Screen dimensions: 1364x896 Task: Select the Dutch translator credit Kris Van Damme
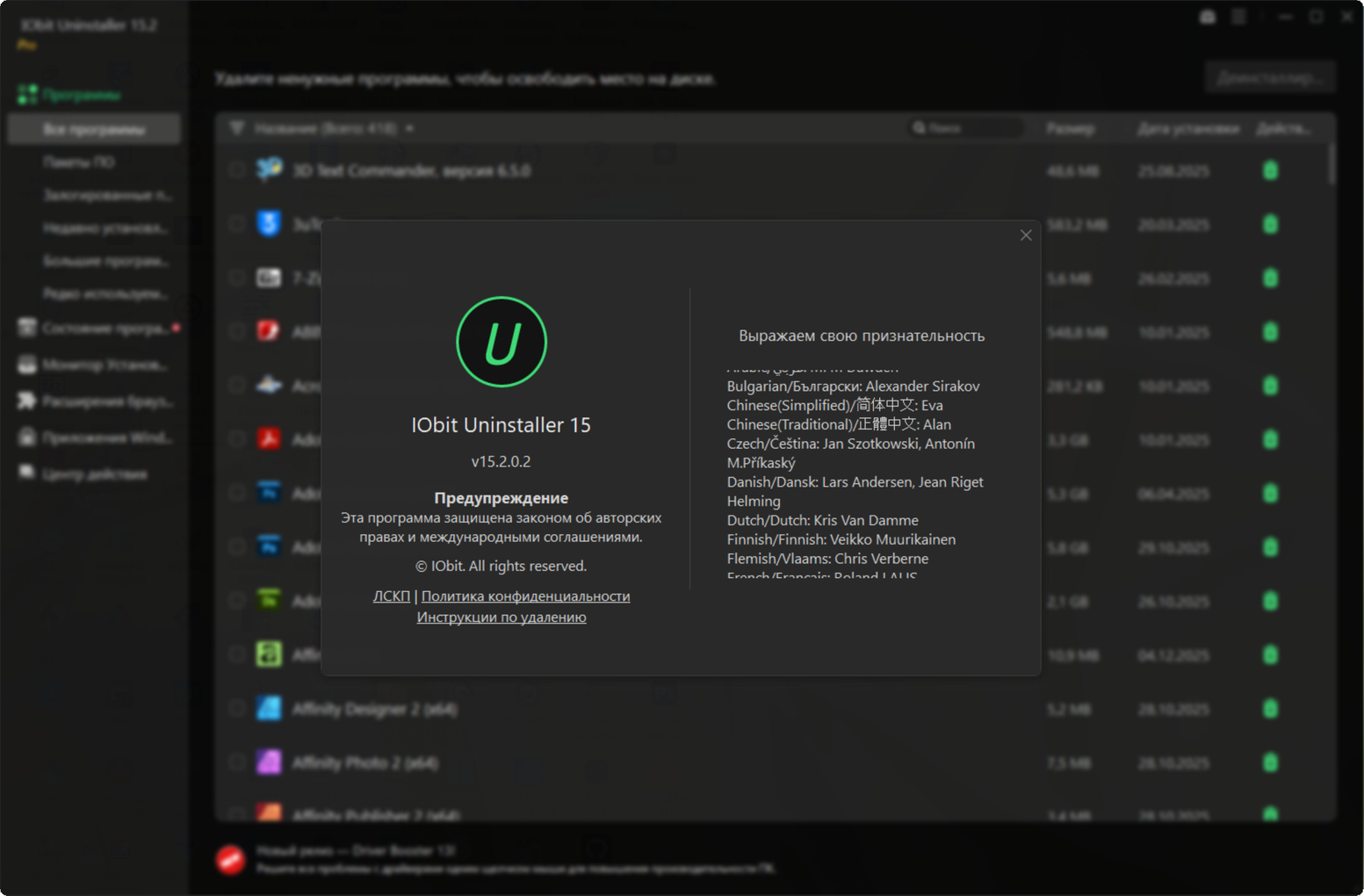[x=822, y=521]
